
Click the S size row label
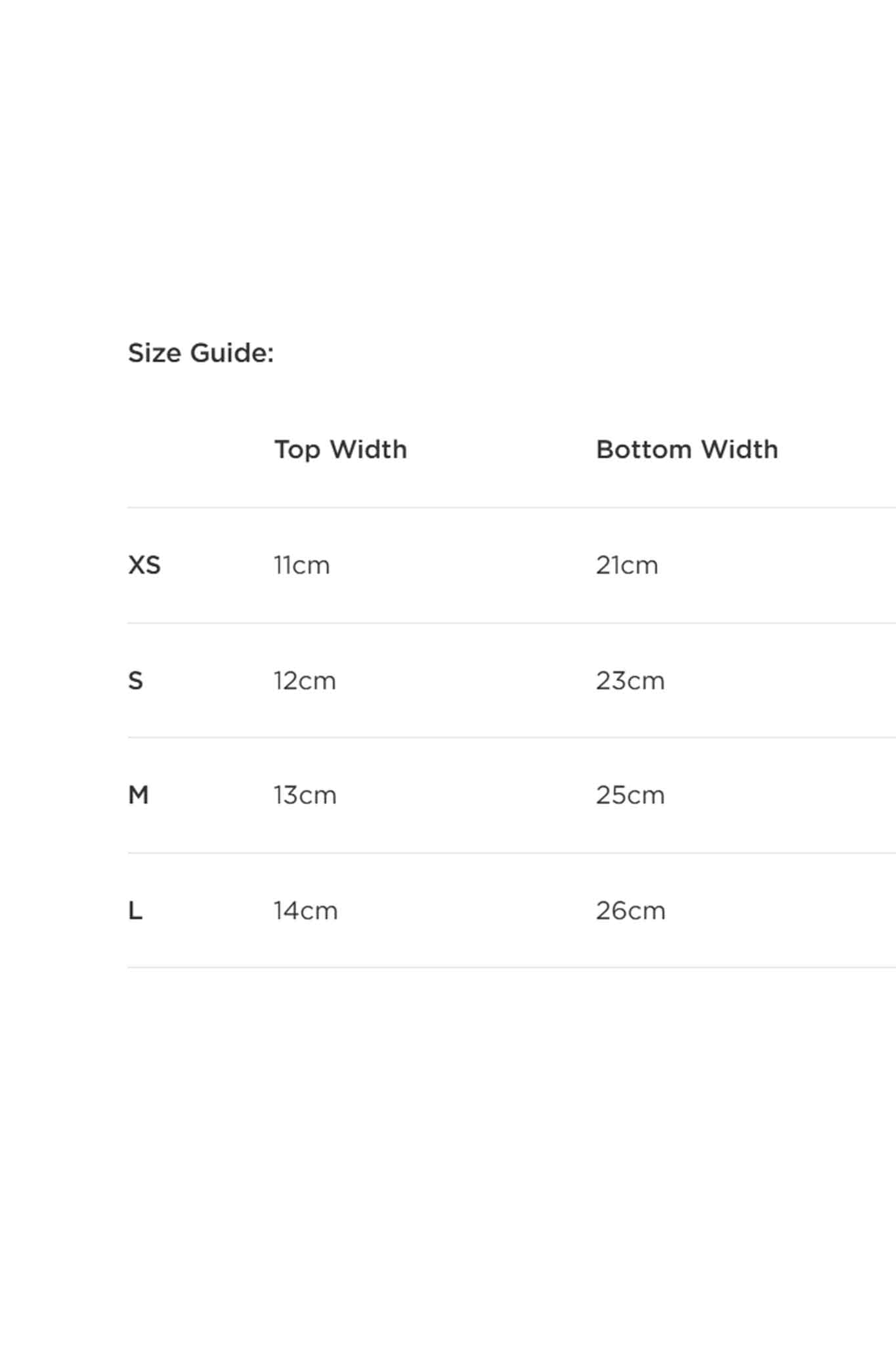coord(135,680)
